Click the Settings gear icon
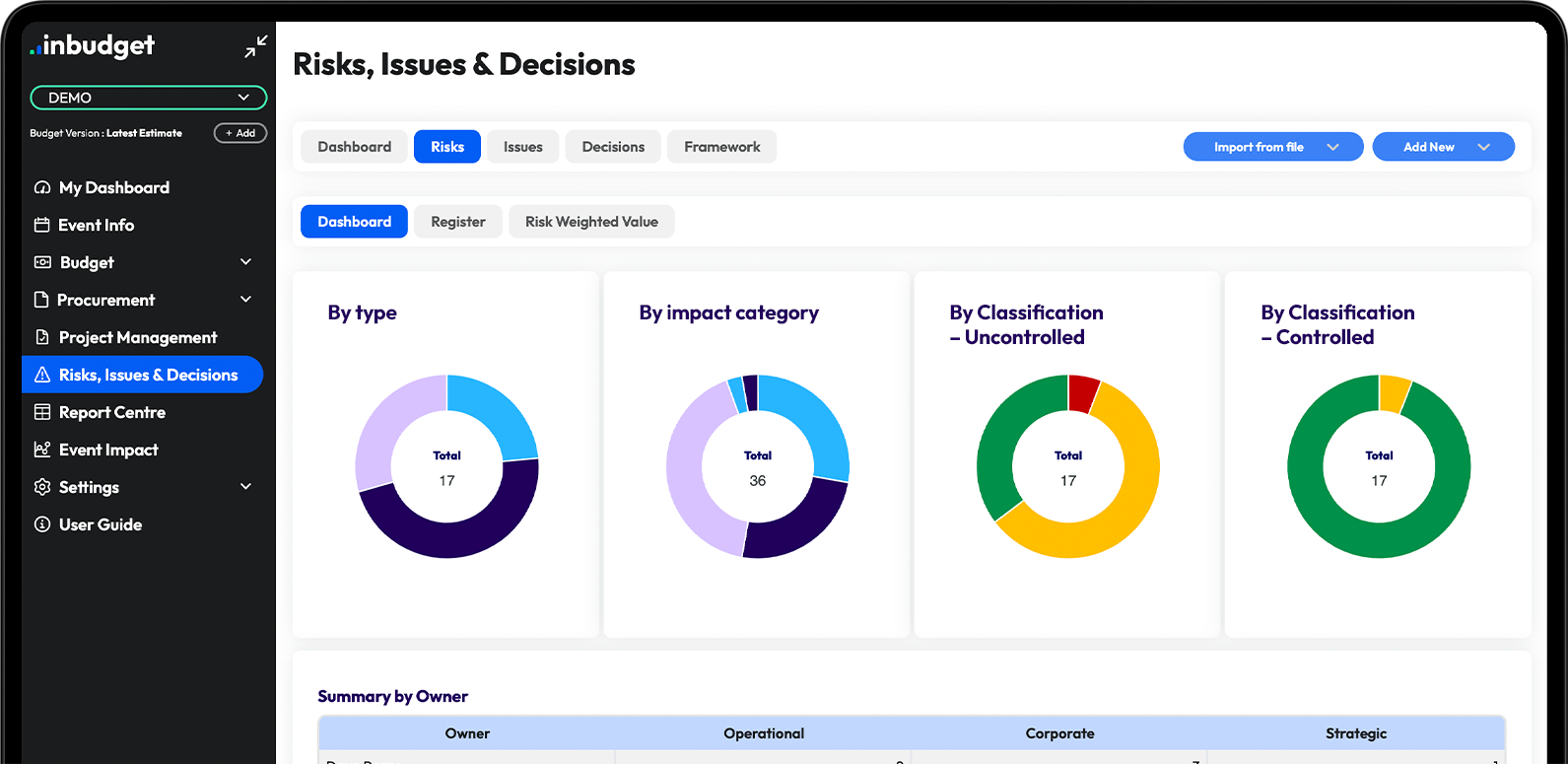This screenshot has height=764, width=1568. pos(42,487)
